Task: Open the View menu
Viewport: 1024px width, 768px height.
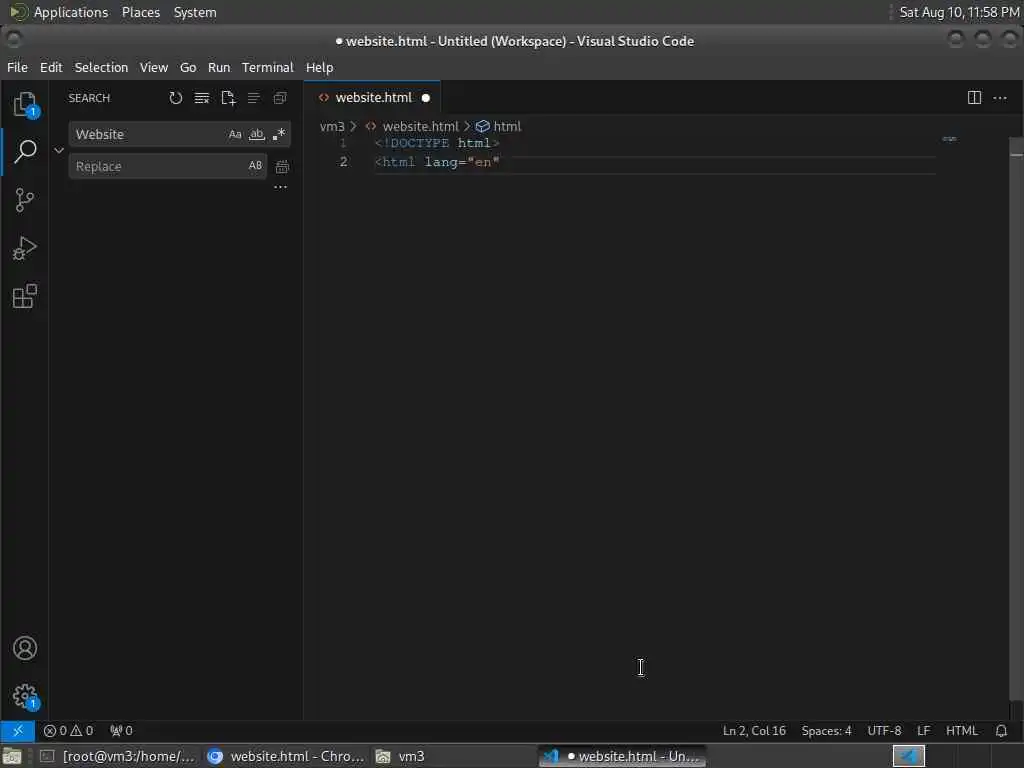Action: point(154,67)
